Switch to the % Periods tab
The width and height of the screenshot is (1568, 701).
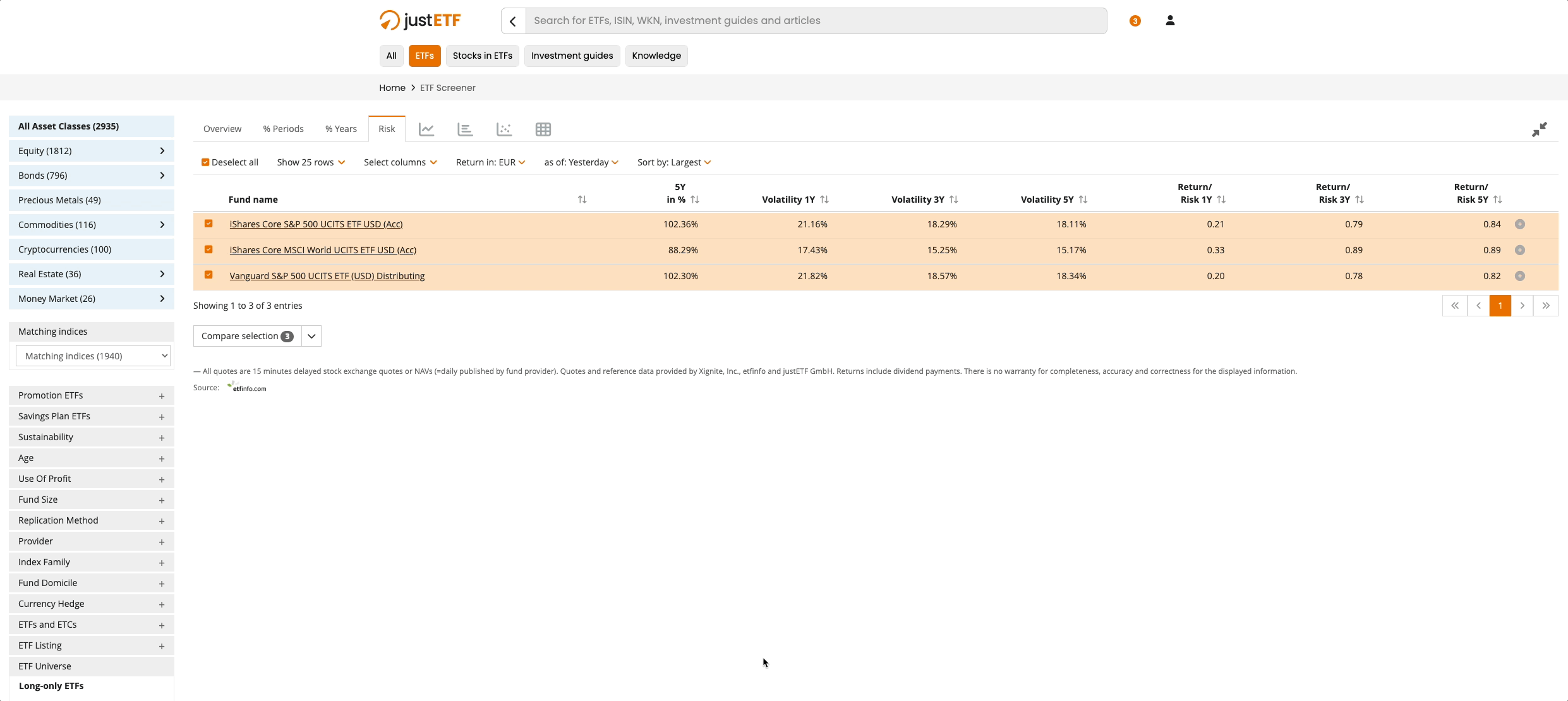pyautogui.click(x=283, y=129)
